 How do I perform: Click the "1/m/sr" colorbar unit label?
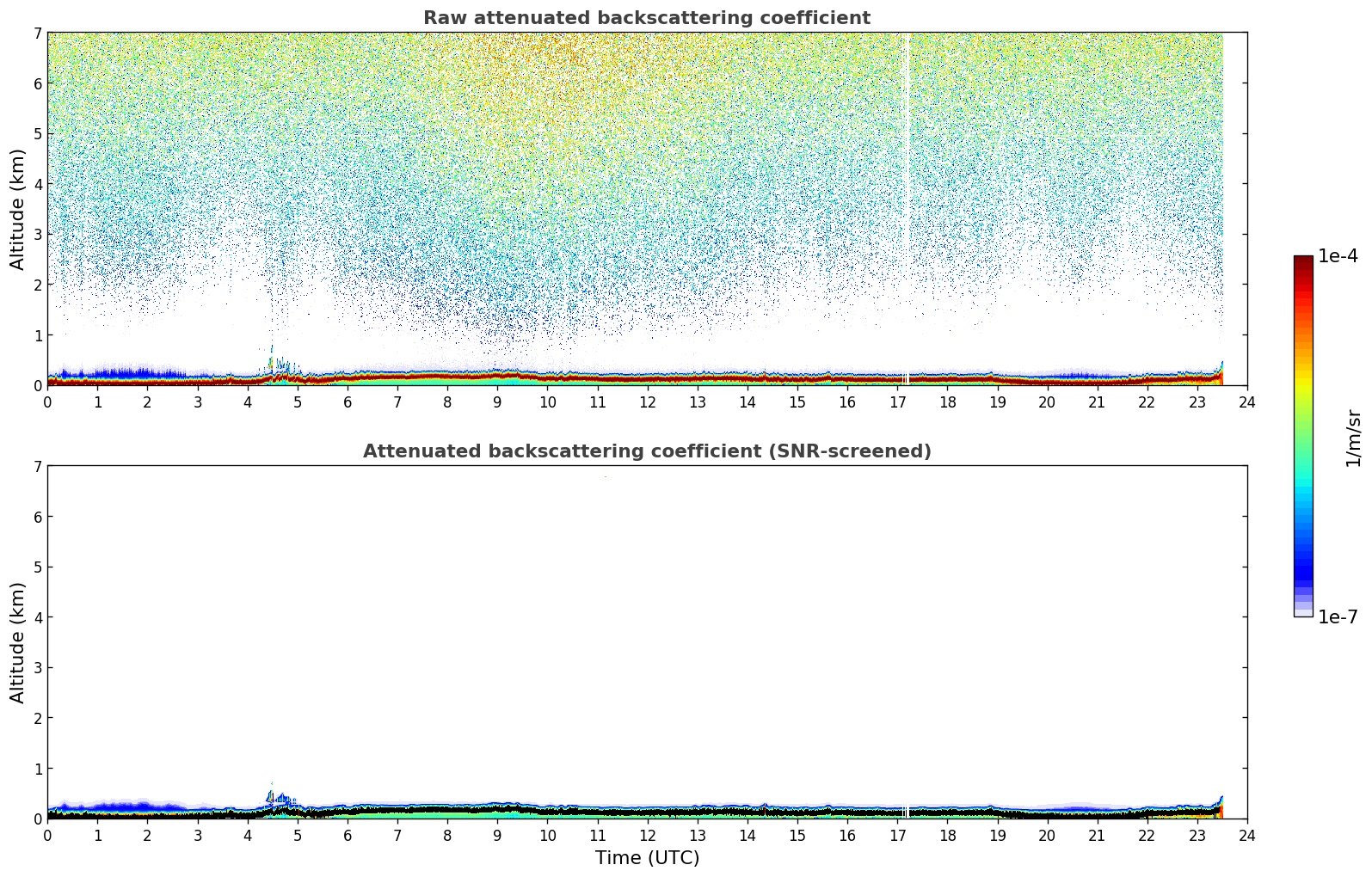(x=1353, y=438)
